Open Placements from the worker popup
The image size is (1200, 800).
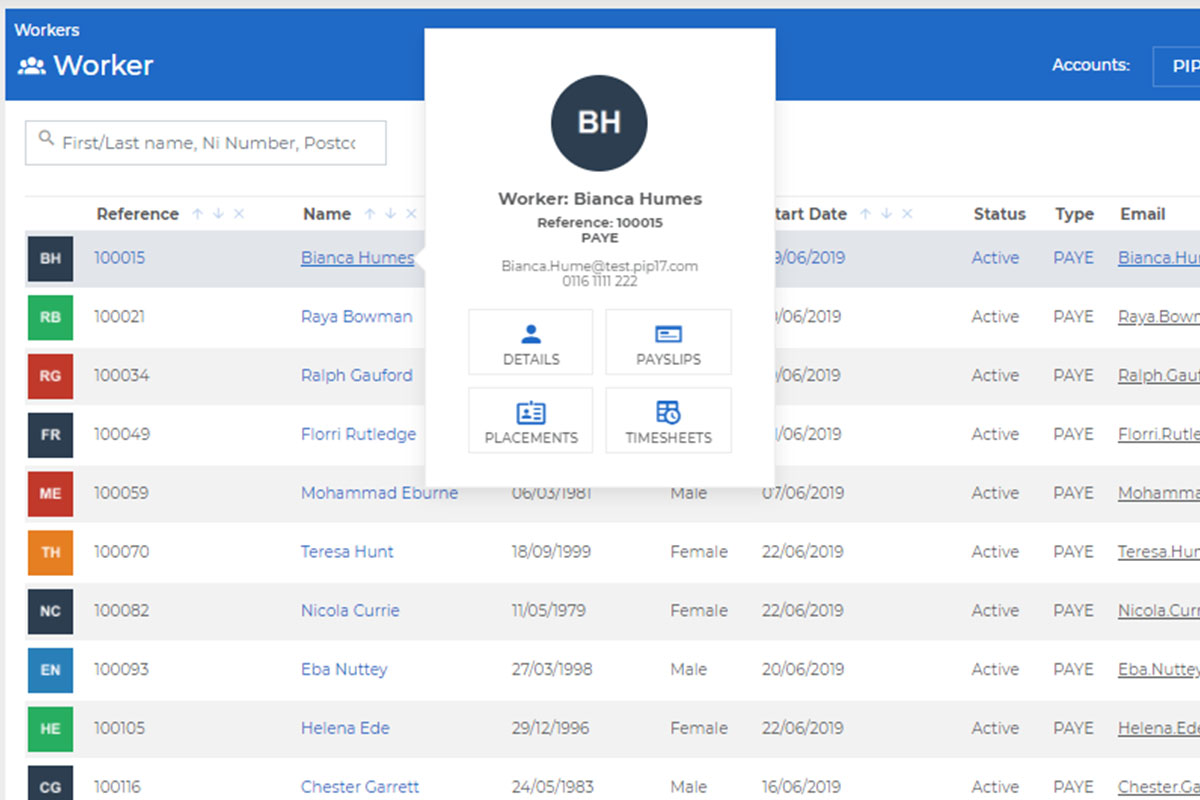[x=531, y=420]
